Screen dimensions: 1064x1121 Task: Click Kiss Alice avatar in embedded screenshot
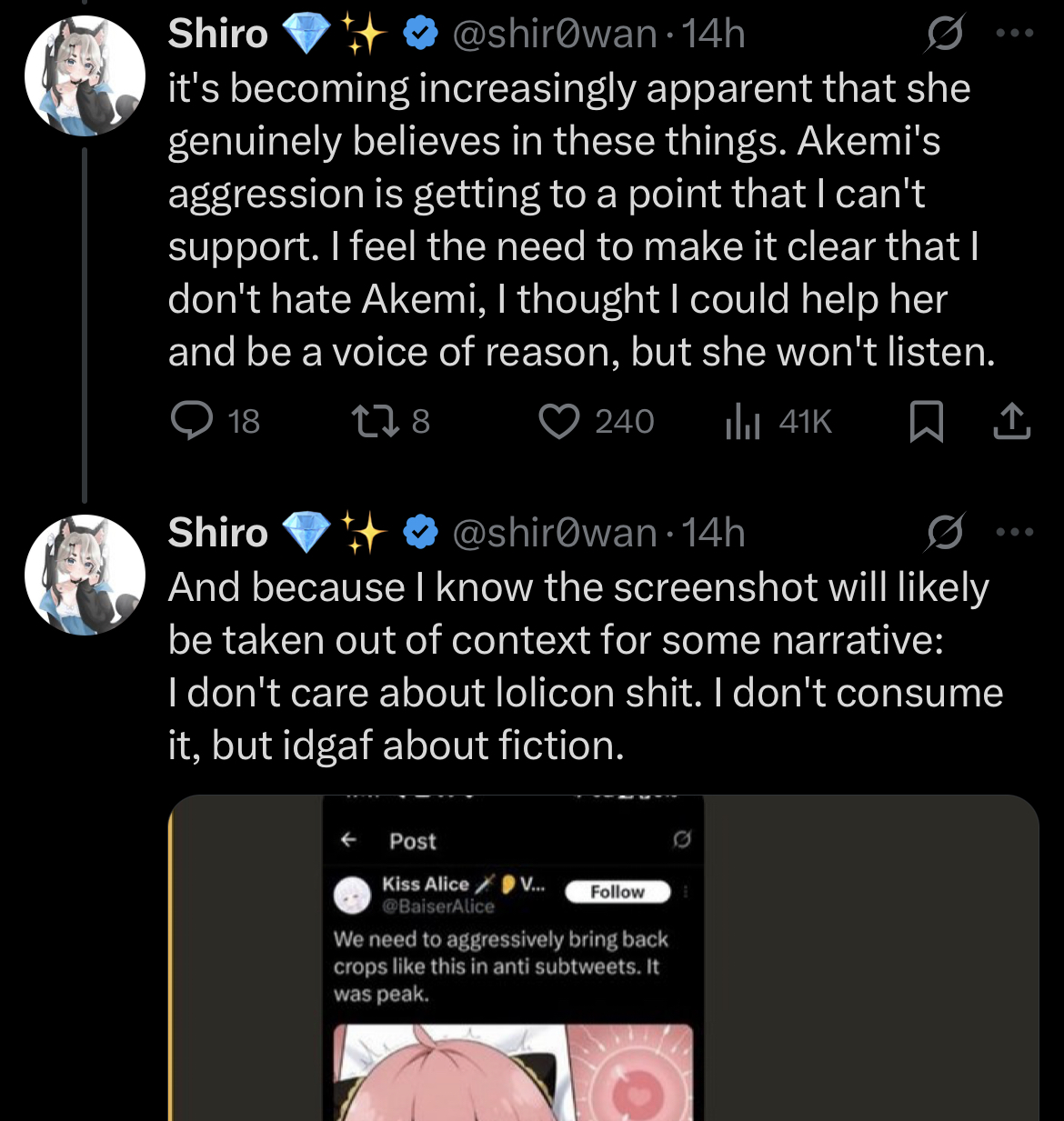352,895
